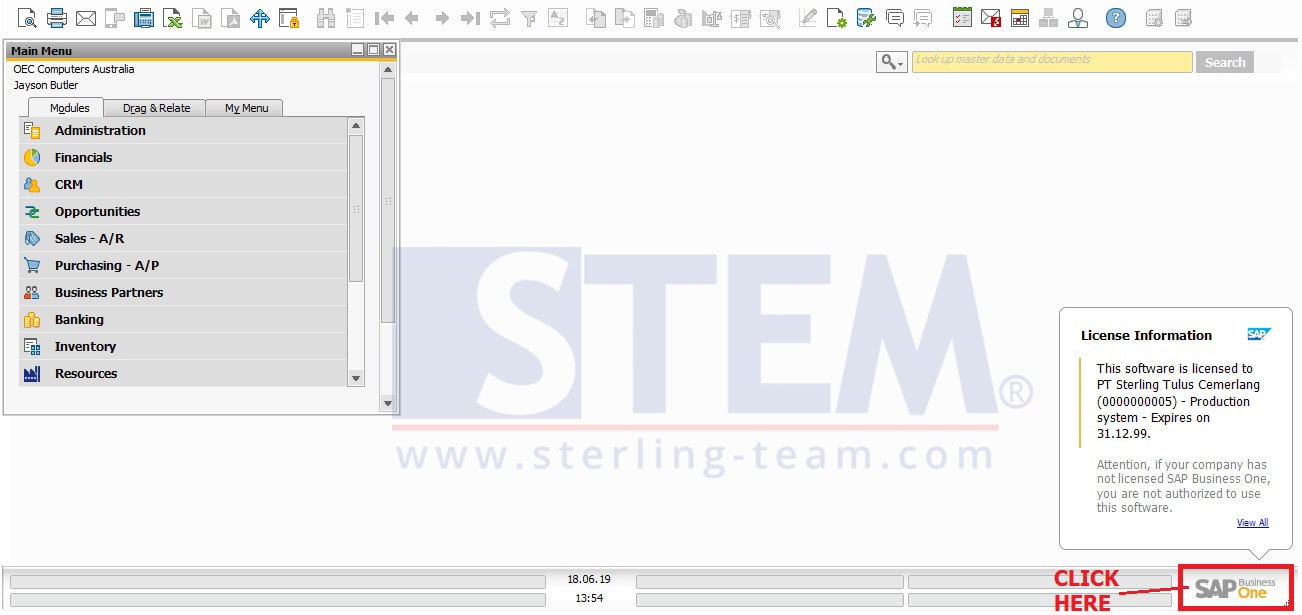The height and width of the screenshot is (615, 1302).
Task: Open the Administration module
Action: click(183, 131)
